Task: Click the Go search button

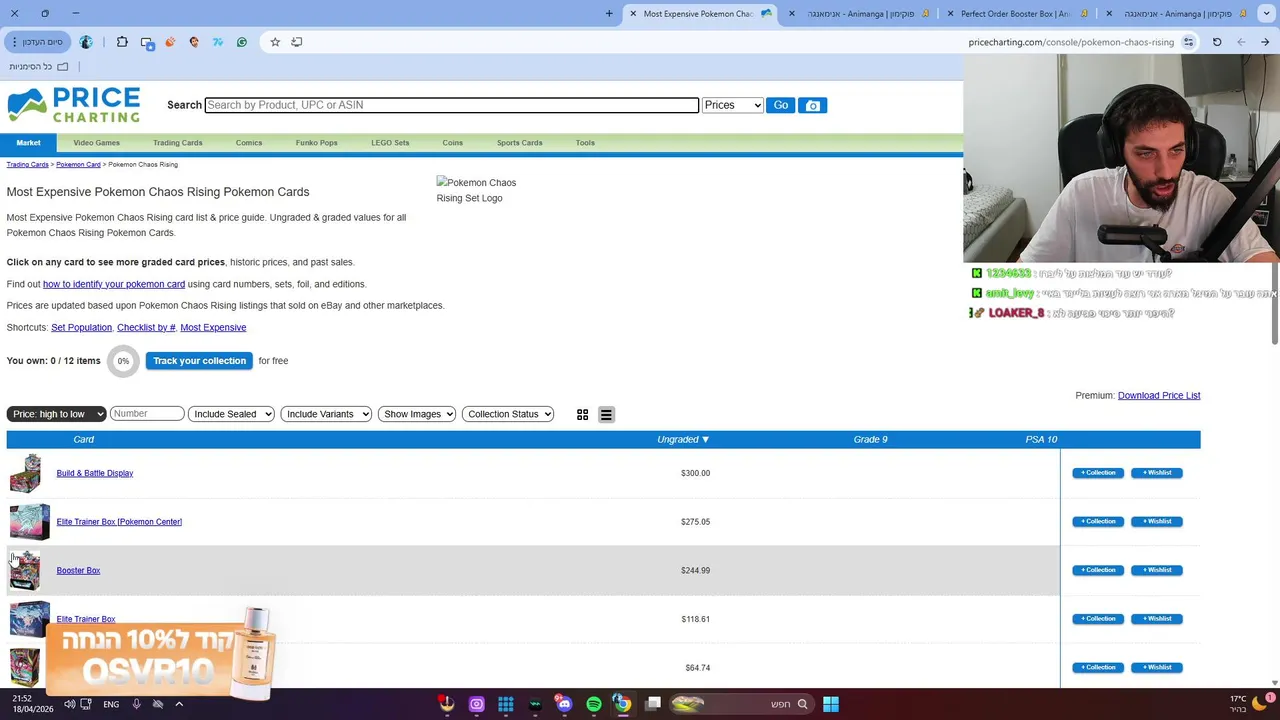Action: pos(780,105)
